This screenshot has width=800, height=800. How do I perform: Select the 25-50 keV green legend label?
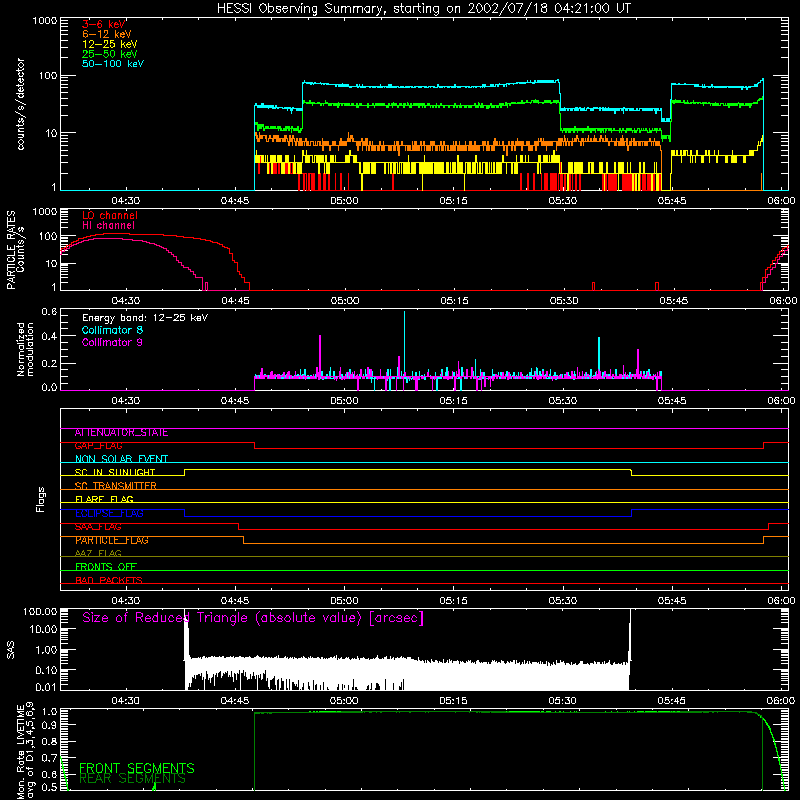(x=110, y=54)
